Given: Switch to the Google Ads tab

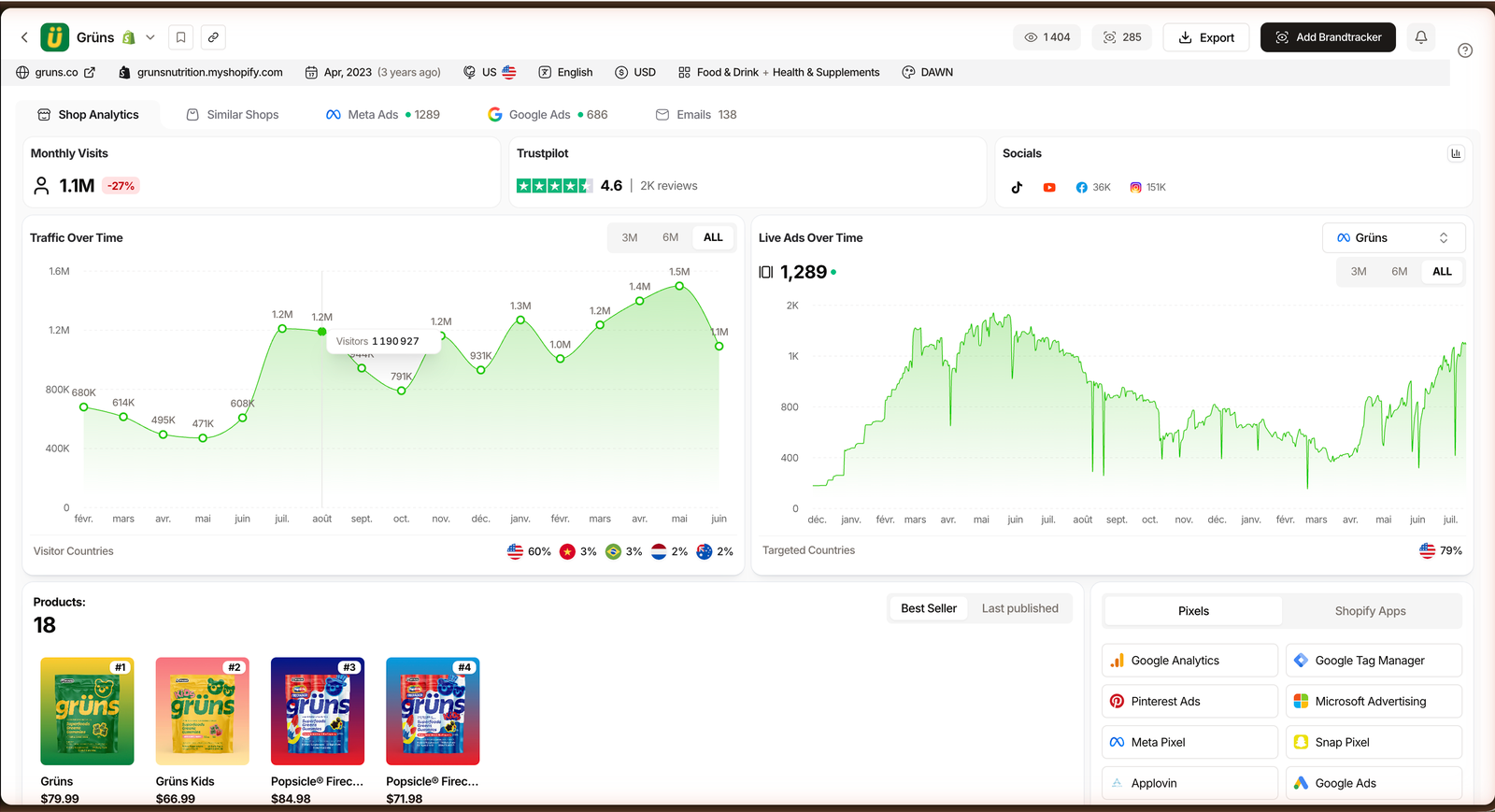Looking at the screenshot, I should (548, 115).
